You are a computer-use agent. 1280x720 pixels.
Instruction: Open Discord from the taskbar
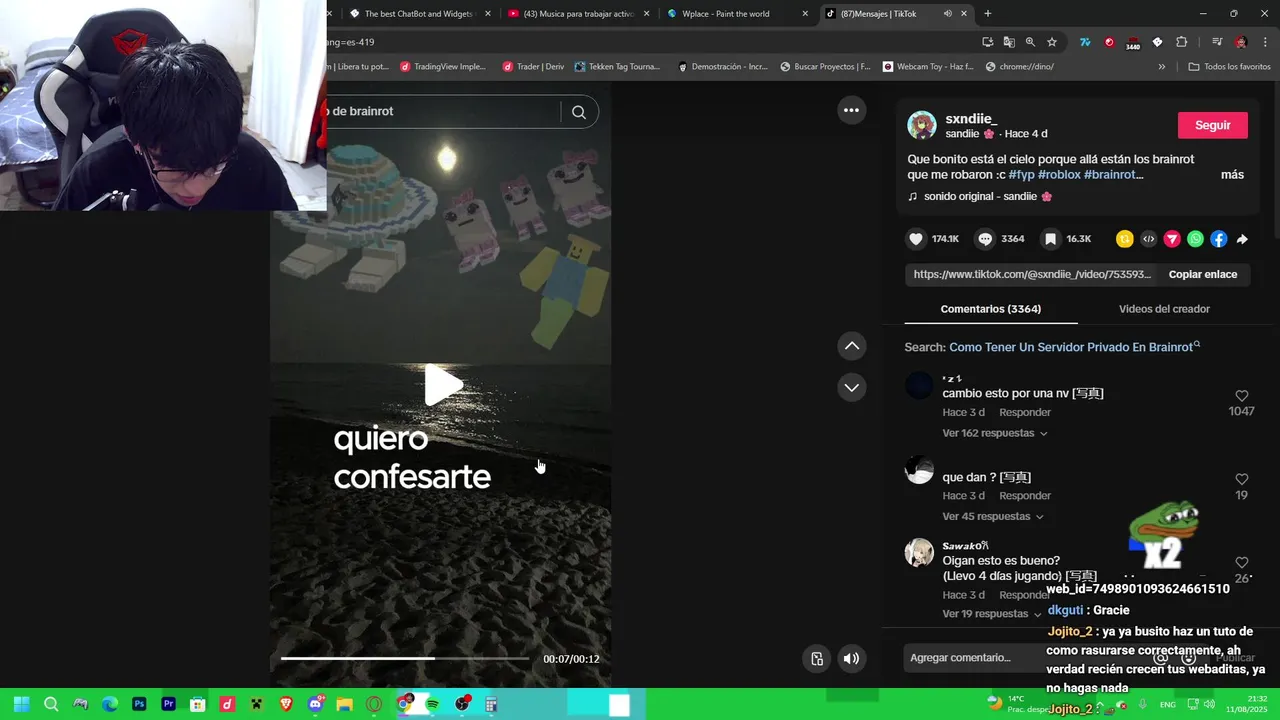[x=316, y=704]
